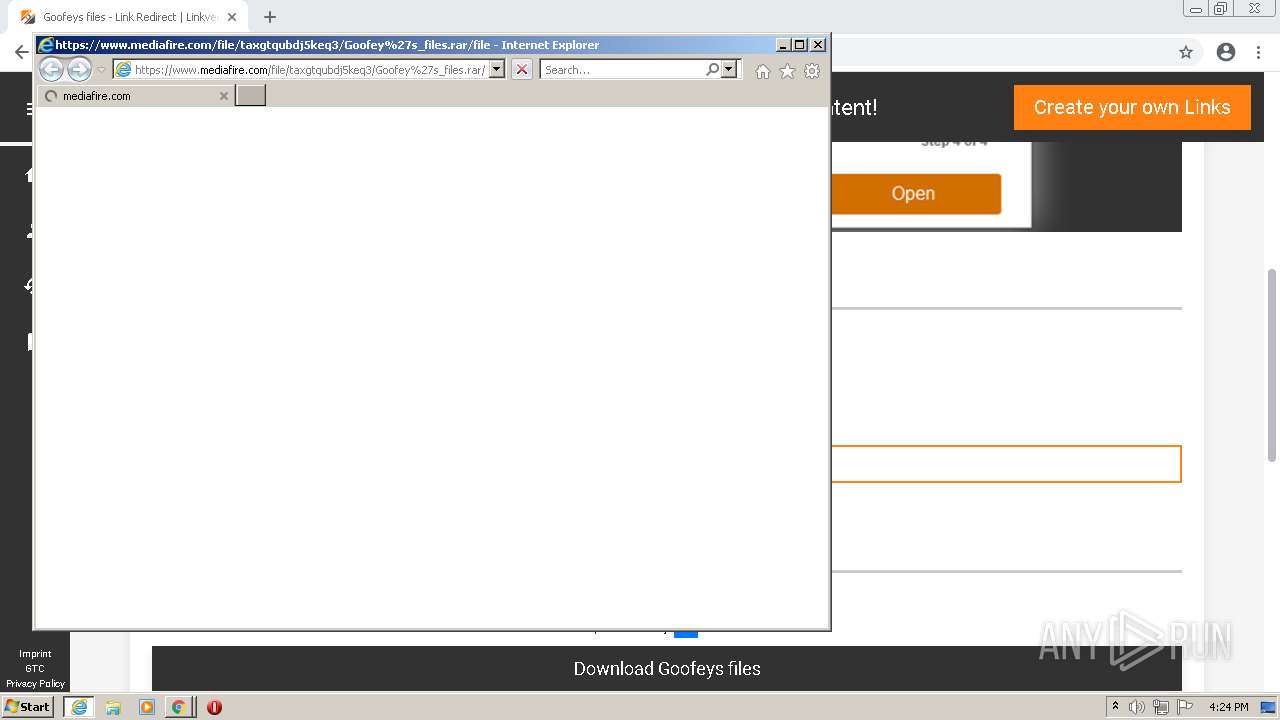Click Internet Explorer taskbar icon
Viewport: 1280px width, 720px height.
(x=79, y=707)
